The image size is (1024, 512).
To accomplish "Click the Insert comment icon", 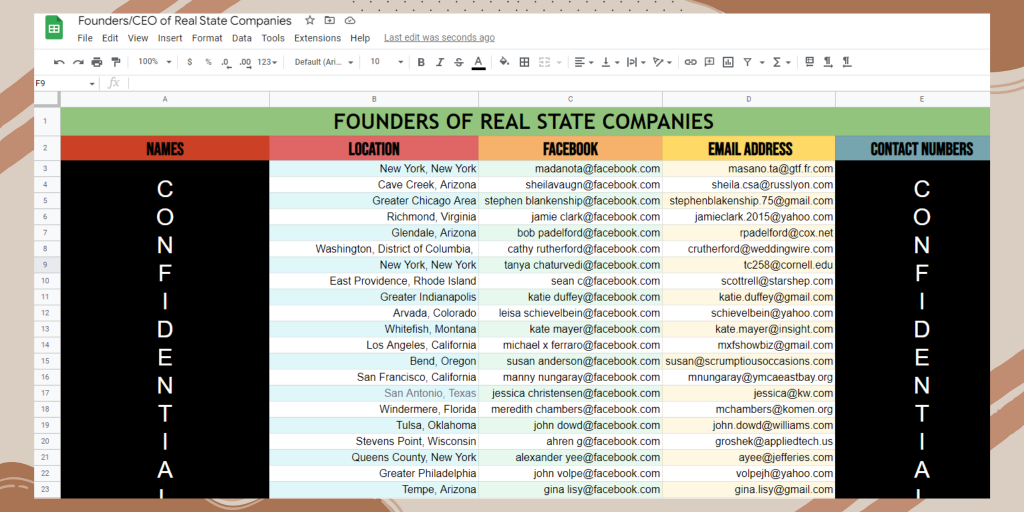I will pyautogui.click(x=709, y=62).
